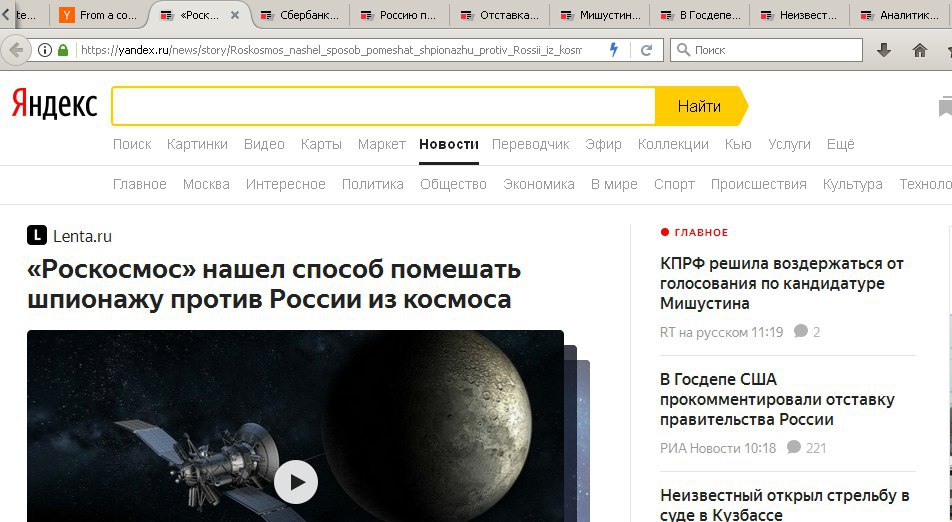The width and height of the screenshot is (952, 522).
Task: Focus the Yandex search input field
Action: 384,106
